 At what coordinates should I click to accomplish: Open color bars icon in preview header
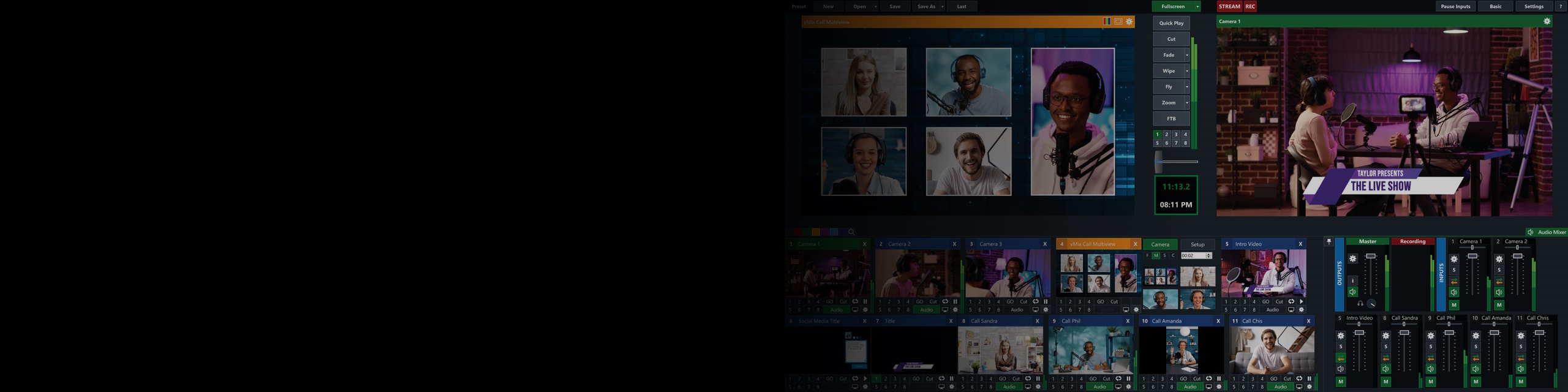[1107, 21]
